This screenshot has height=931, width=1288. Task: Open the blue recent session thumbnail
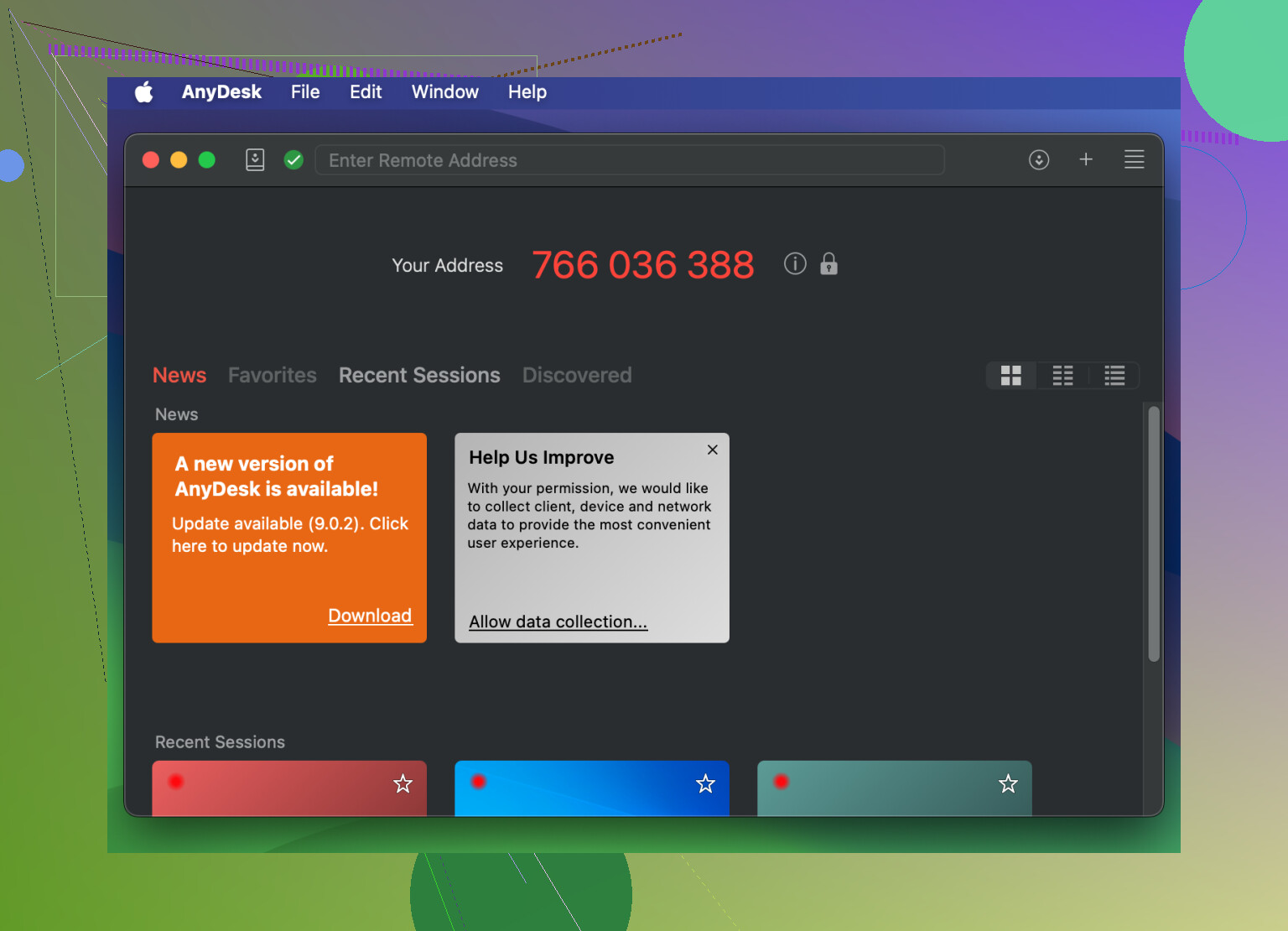[592, 788]
